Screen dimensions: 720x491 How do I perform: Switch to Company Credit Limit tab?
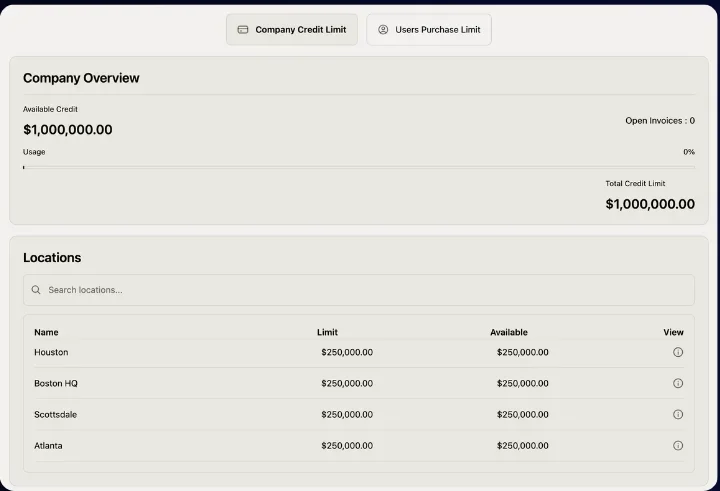(x=292, y=29)
